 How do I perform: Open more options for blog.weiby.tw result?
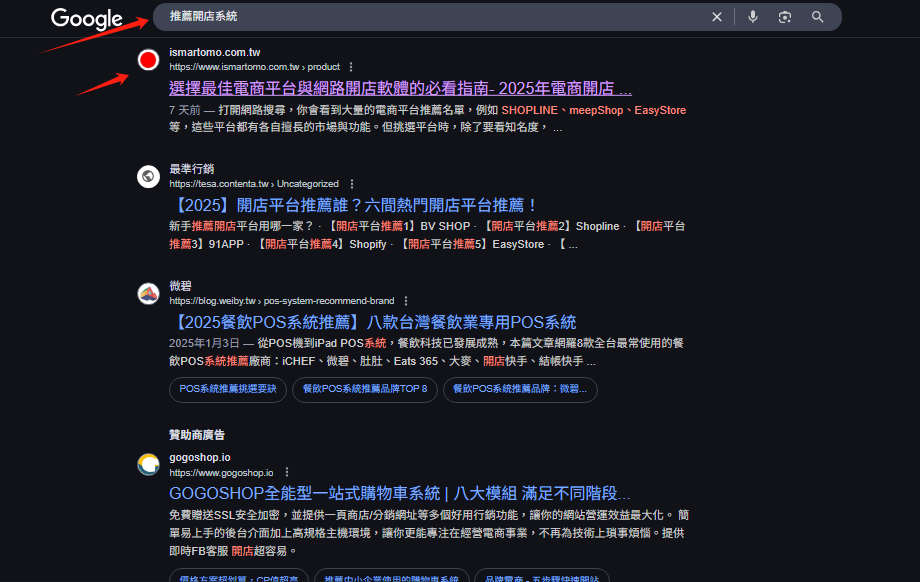click(x=405, y=301)
